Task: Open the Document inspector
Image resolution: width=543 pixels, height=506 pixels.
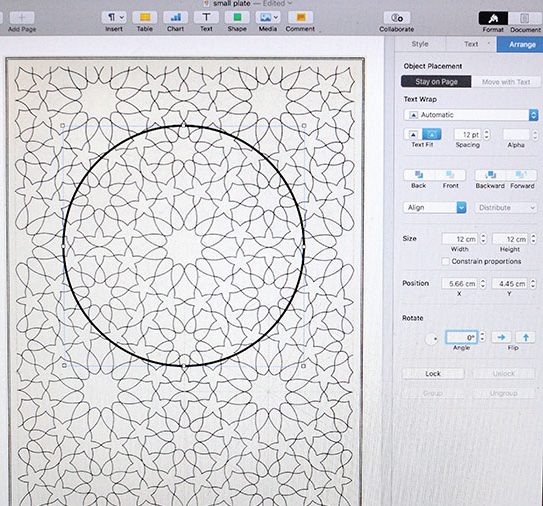Action: tap(525, 18)
